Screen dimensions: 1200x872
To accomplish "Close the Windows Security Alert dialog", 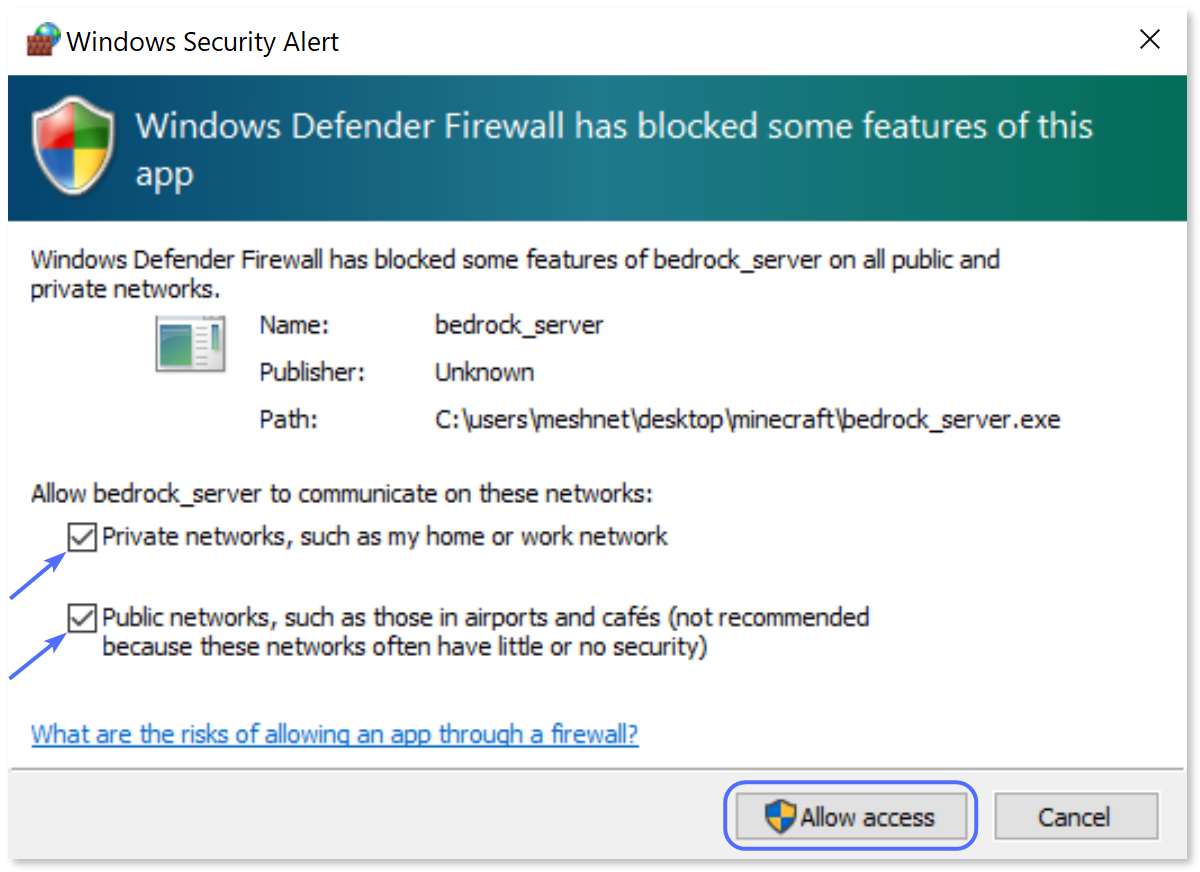I will [x=1149, y=39].
